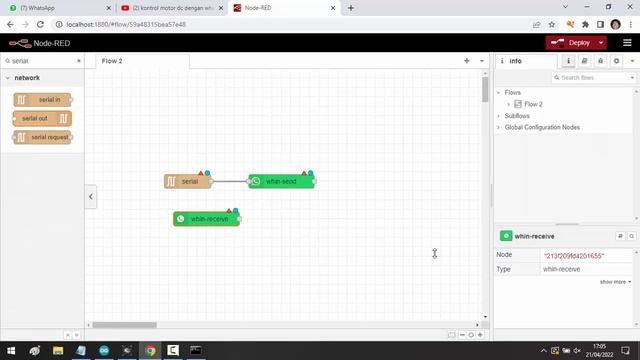Screen dimensions: 640x360
Task: Clear the palette search filter
Action: pyautogui.click(x=79, y=61)
